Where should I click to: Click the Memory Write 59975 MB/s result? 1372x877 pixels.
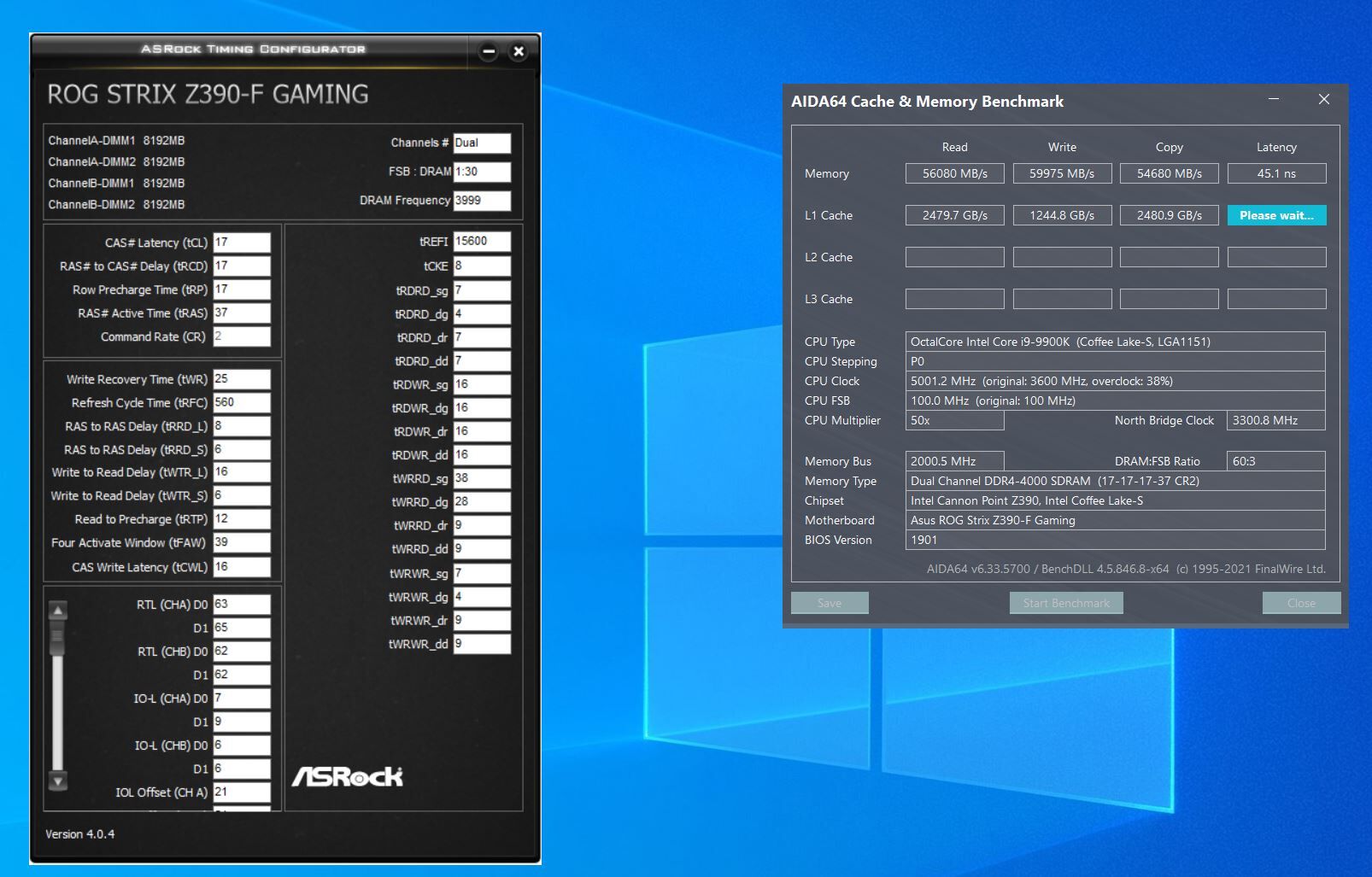click(1062, 173)
